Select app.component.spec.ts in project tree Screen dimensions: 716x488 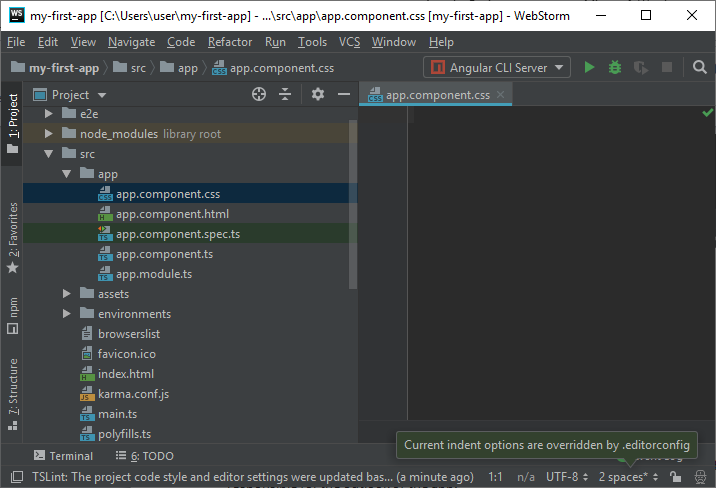[x=190, y=234]
